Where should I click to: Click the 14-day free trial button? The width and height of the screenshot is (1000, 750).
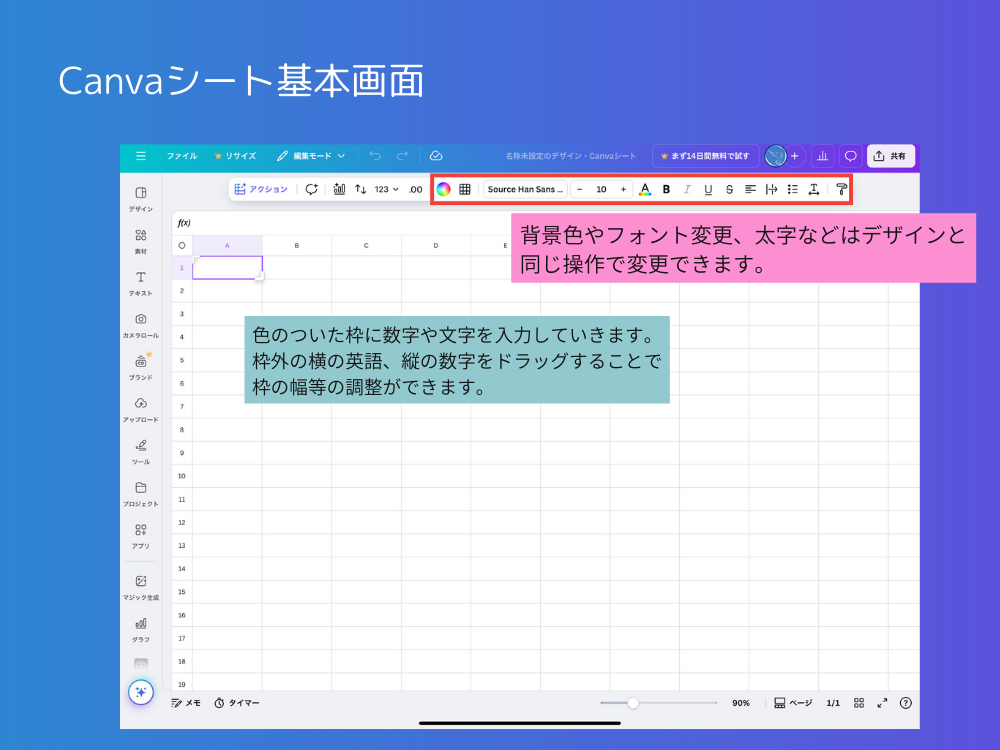705,156
